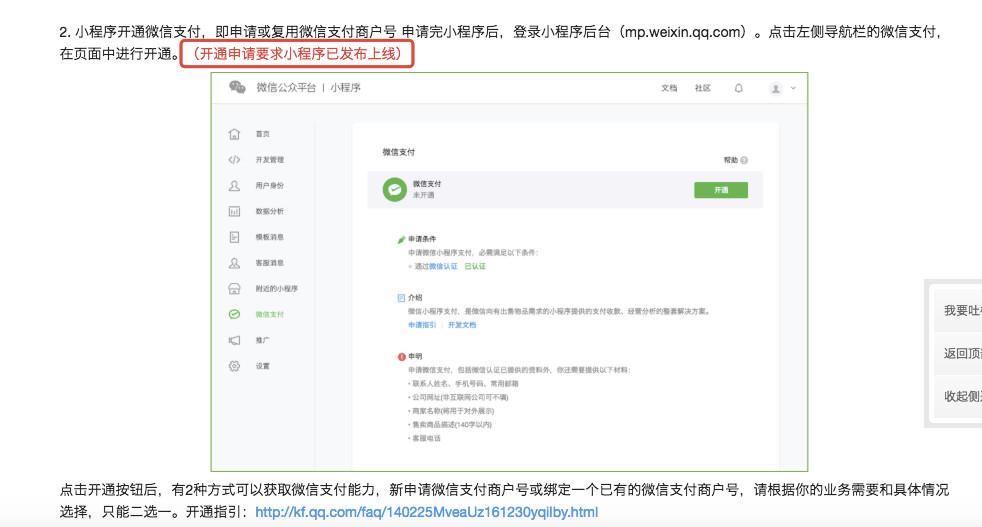Click the blue note icon beside 介绍
The height and width of the screenshot is (527, 982).
click(401, 298)
